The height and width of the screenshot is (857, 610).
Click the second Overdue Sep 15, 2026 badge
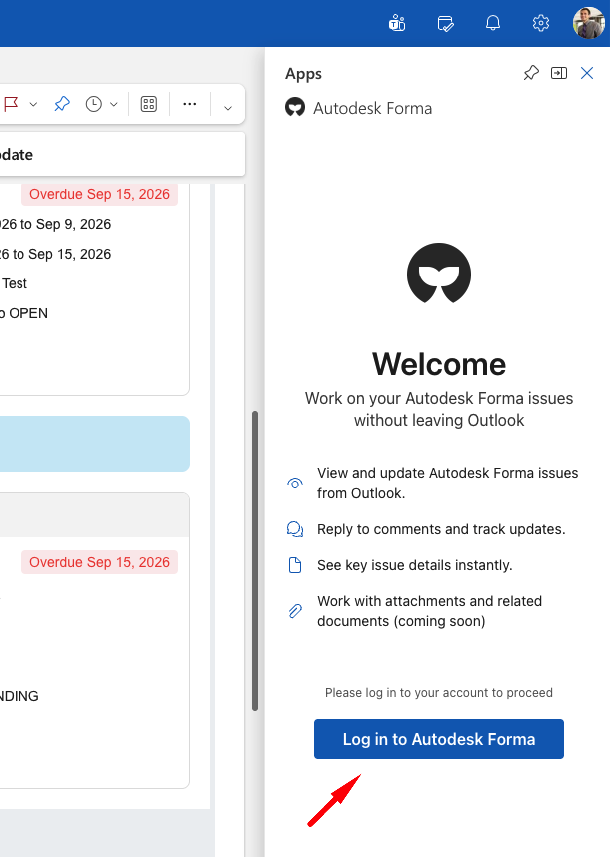point(99,562)
